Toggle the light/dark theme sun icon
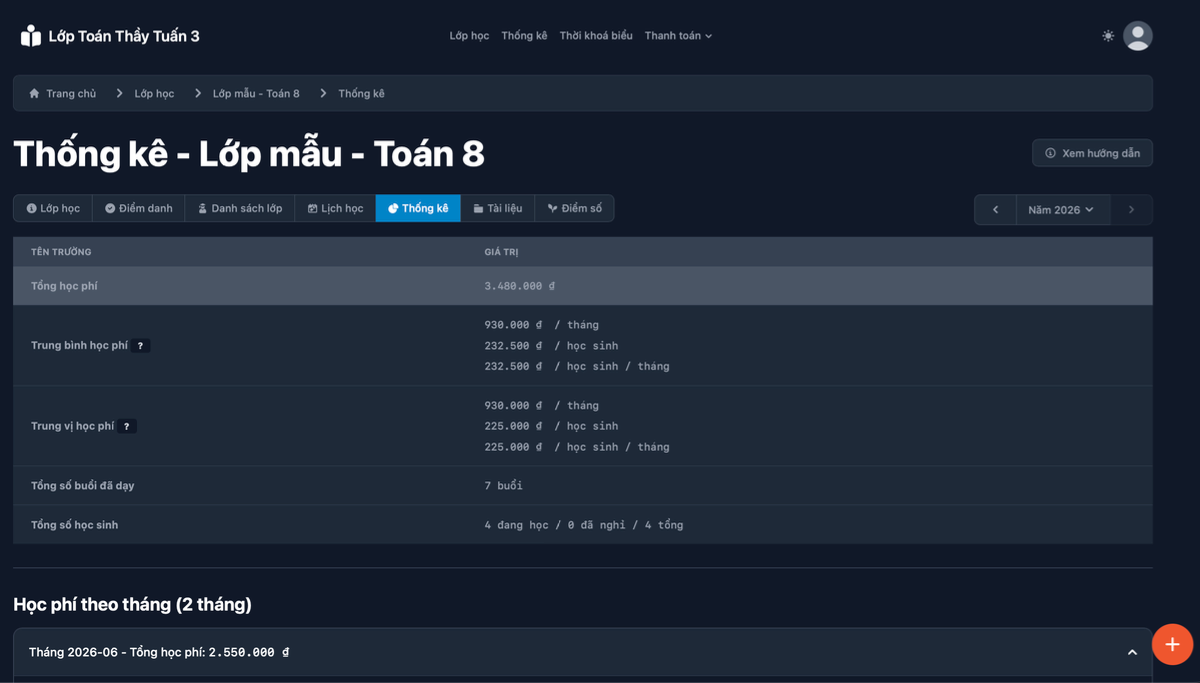The width and height of the screenshot is (1200, 683). coord(1108,36)
